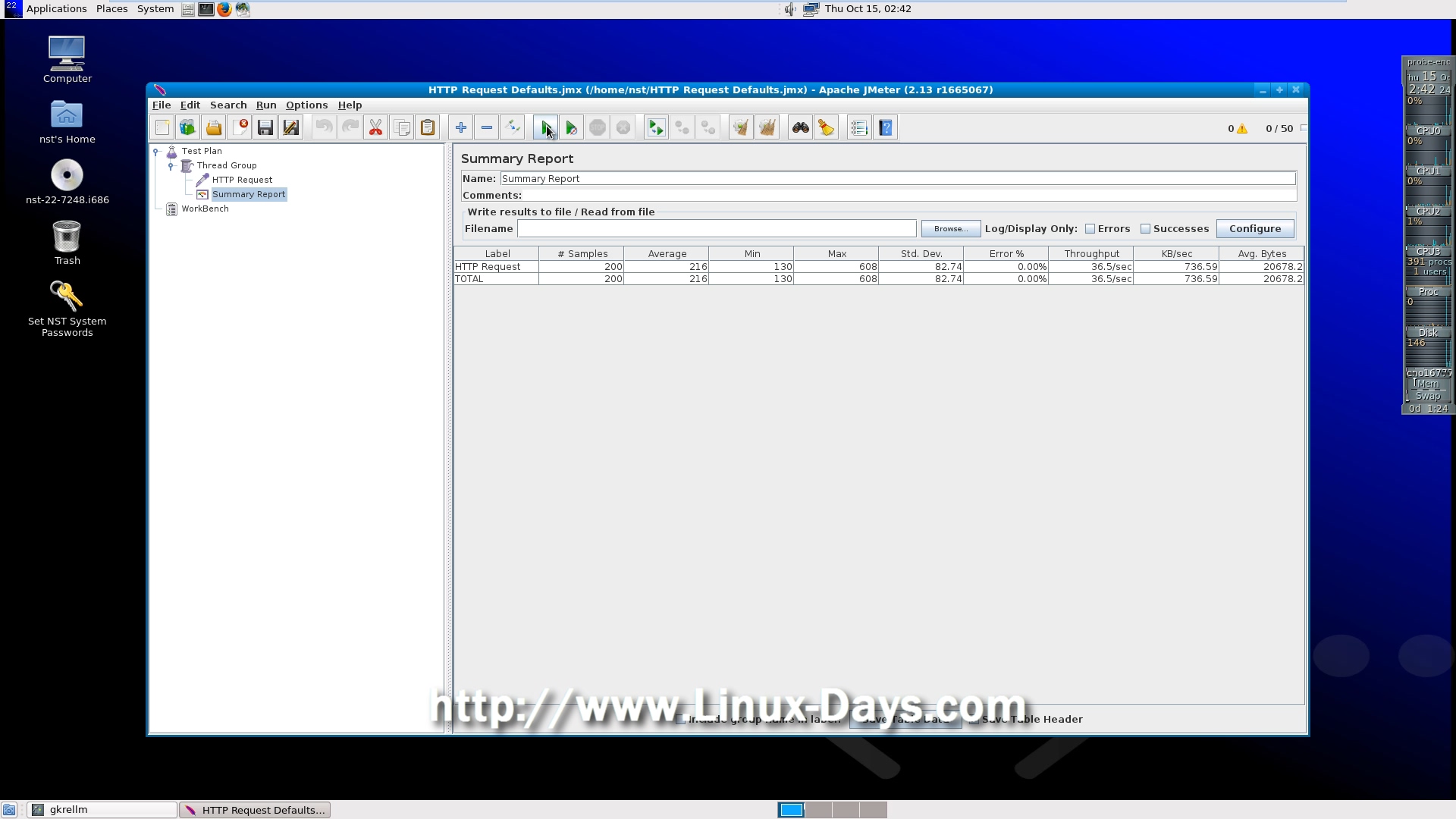This screenshot has width=1456, height=819.
Task: Start the test with green play icon
Action: pos(546,128)
